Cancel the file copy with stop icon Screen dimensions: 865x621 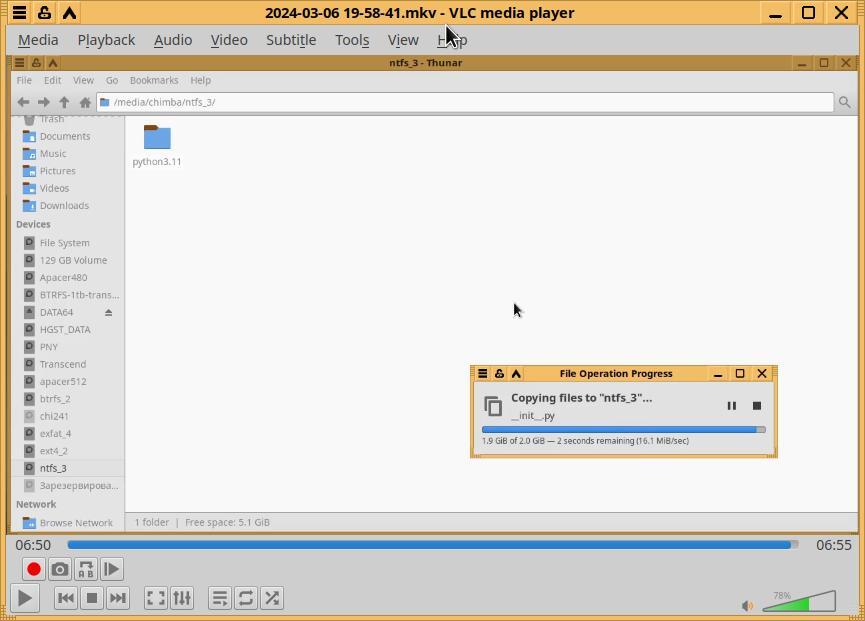[757, 406]
